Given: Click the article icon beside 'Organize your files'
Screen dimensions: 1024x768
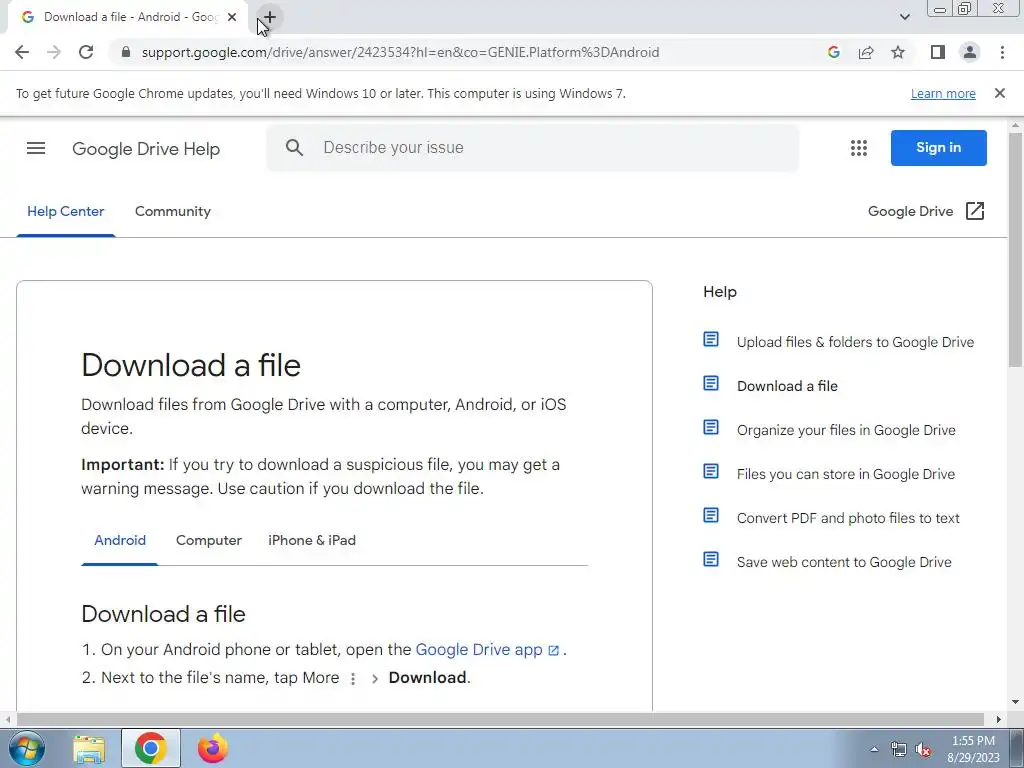Looking at the screenshot, I should (x=711, y=428).
